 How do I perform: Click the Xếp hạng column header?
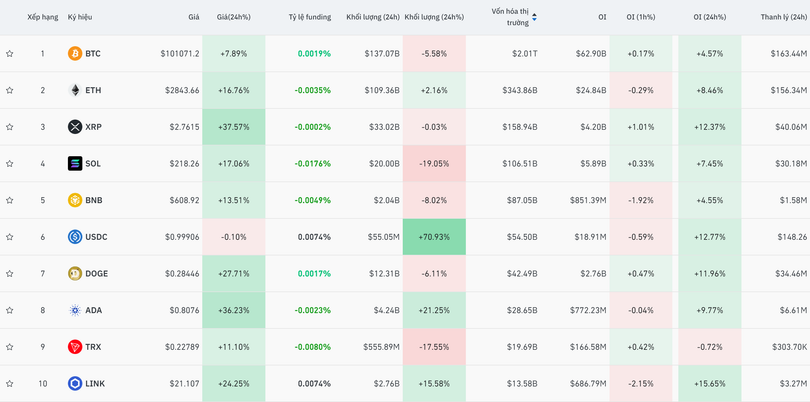coord(43,17)
